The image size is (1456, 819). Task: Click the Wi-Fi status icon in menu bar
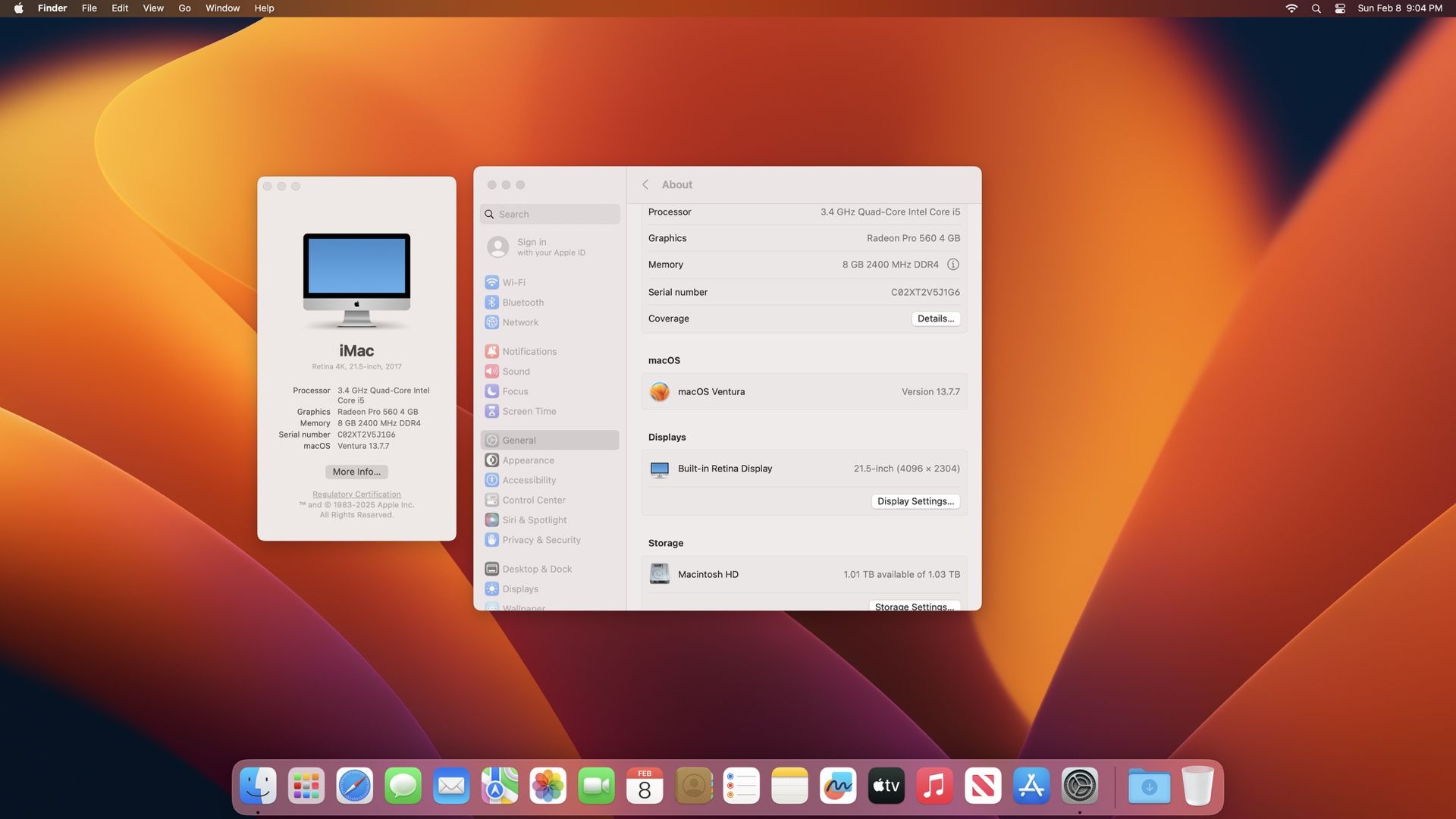(1291, 8)
